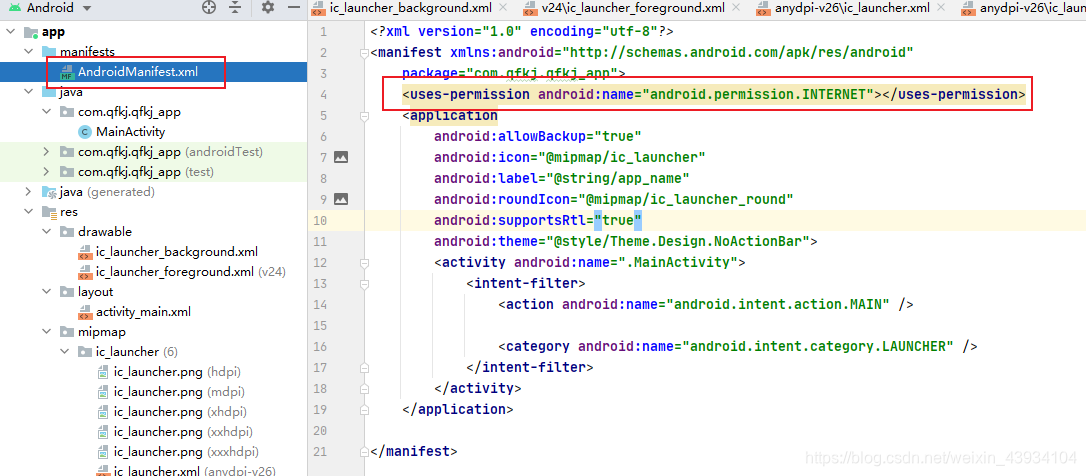Click the gutter image preview icon on line 9
Screen dimensions: 1086x476
(341, 199)
